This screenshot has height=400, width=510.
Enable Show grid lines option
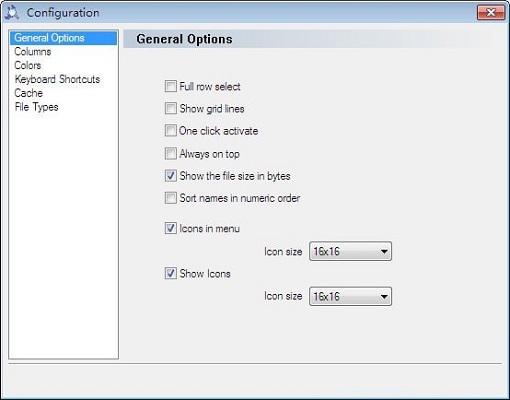pyautogui.click(x=171, y=108)
